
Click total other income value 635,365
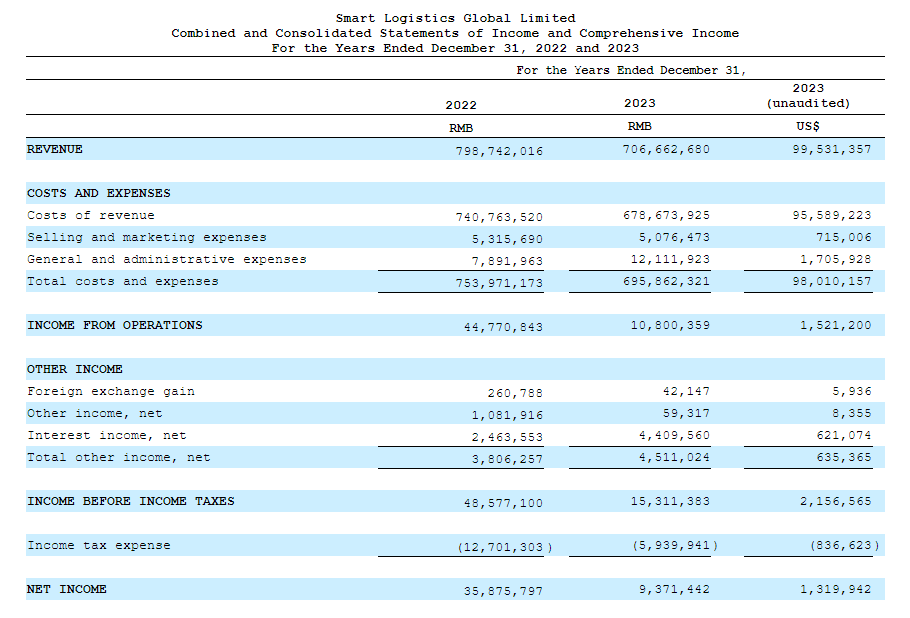[x=844, y=458]
